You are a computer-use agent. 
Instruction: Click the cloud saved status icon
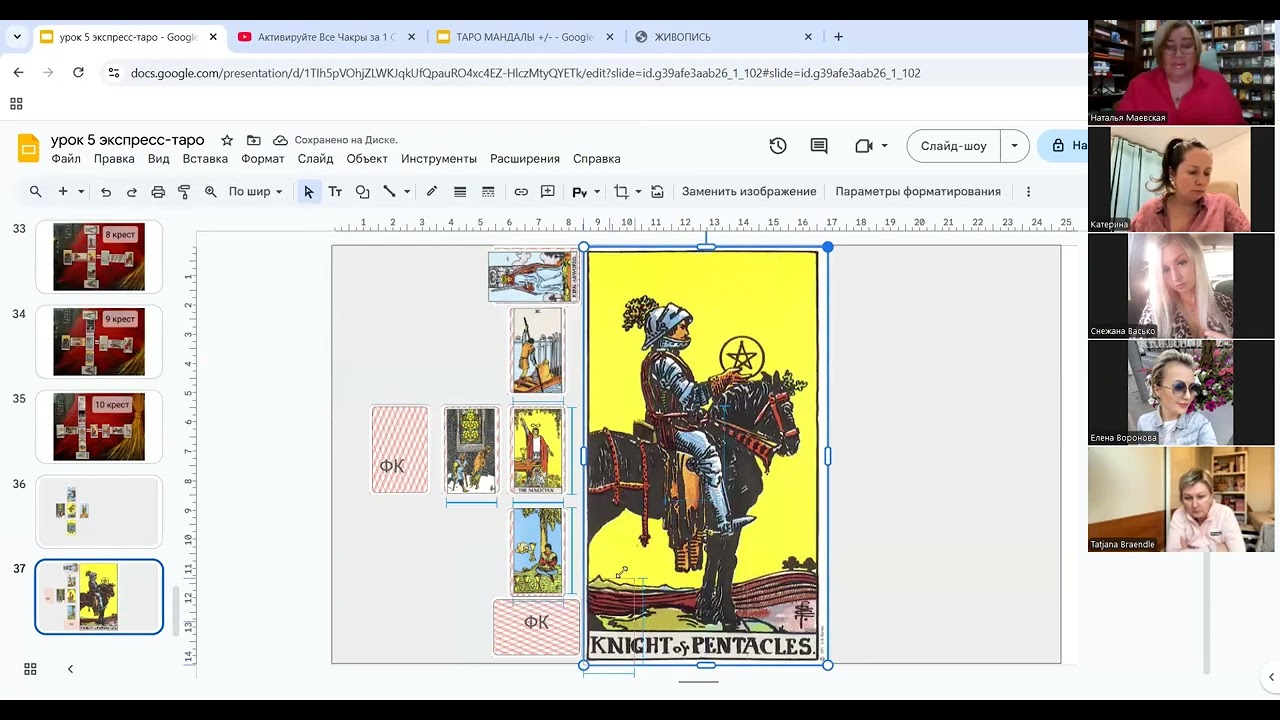click(280, 140)
